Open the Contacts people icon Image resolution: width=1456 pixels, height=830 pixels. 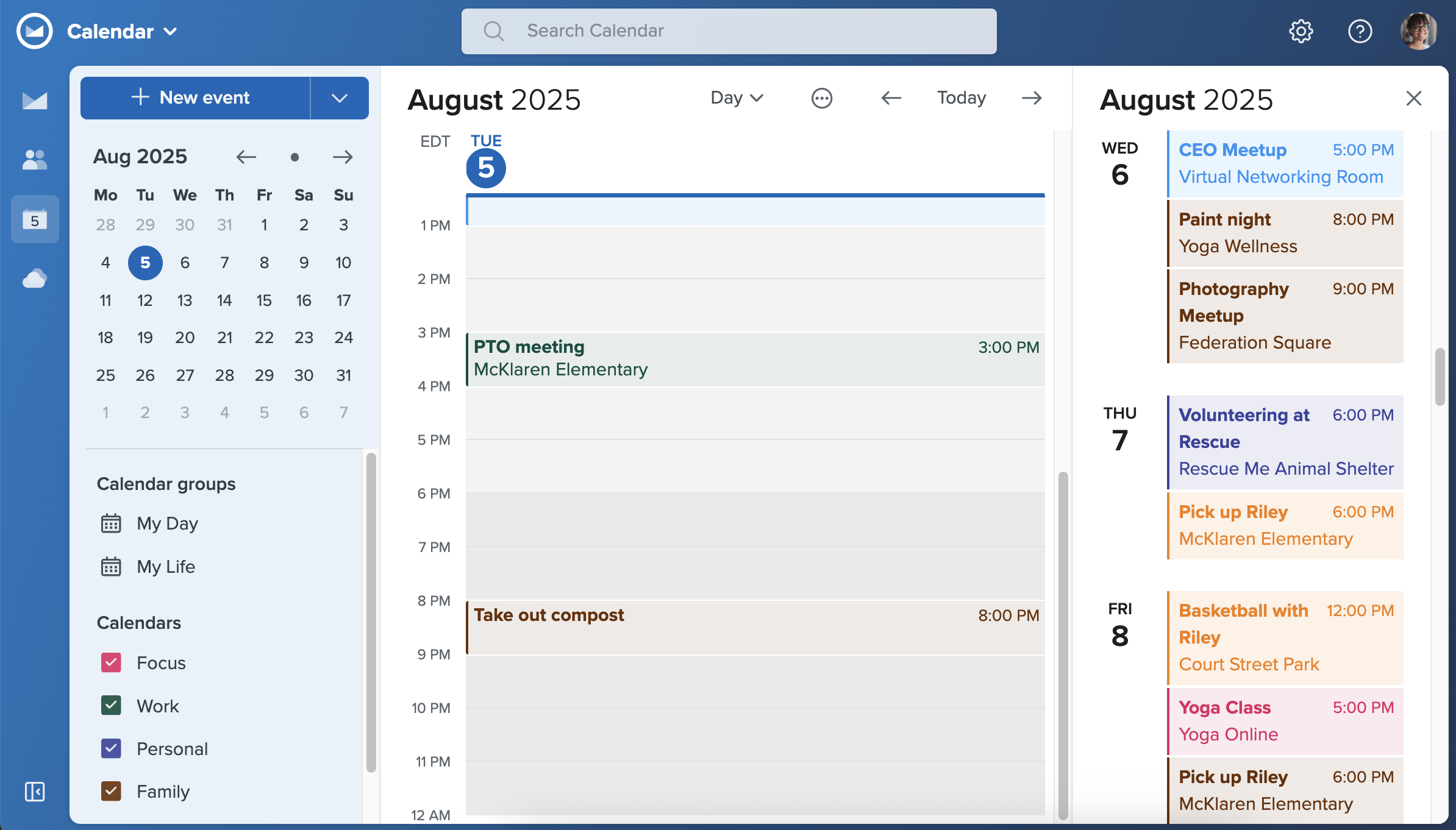pyautogui.click(x=35, y=160)
